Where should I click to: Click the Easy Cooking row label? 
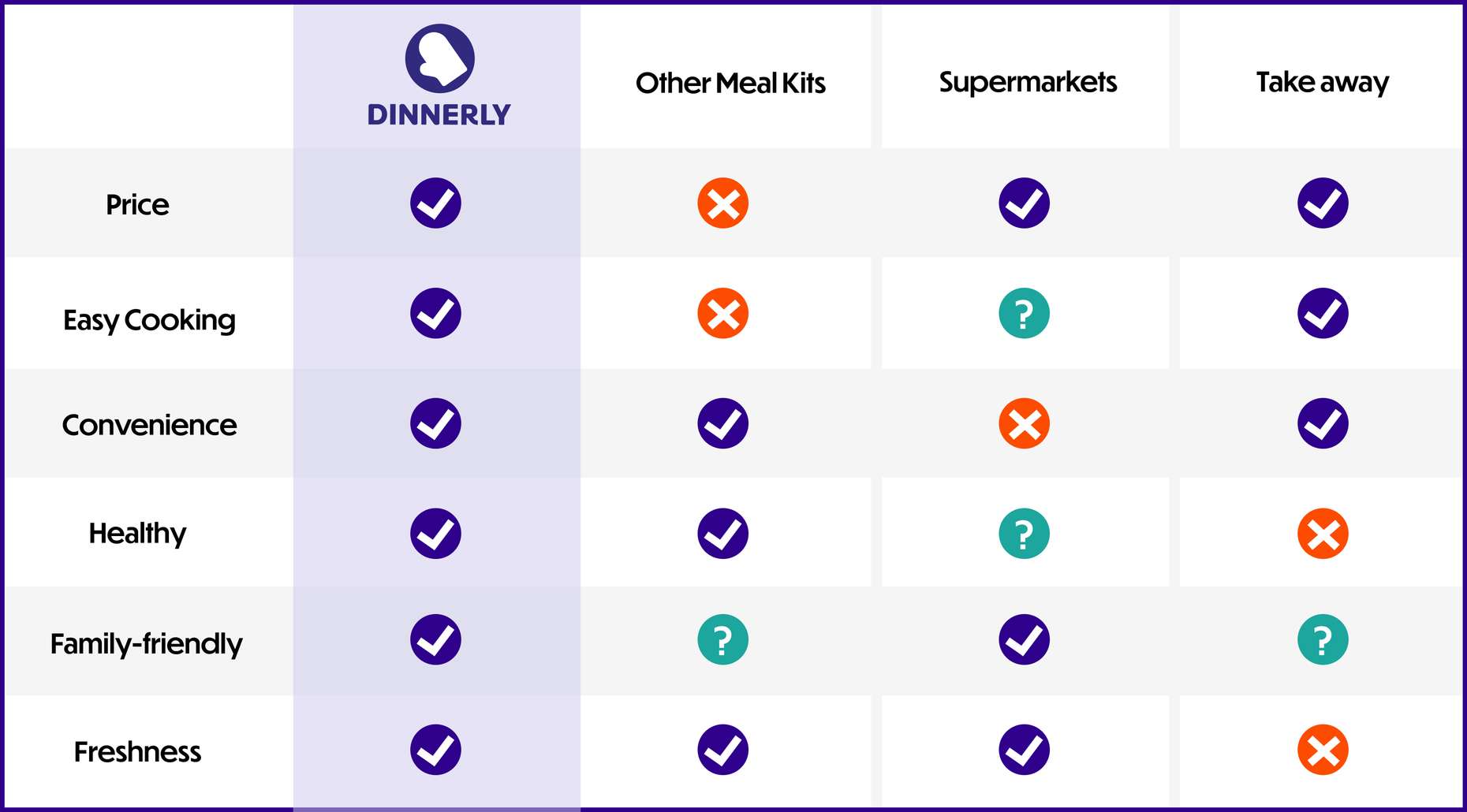tap(149, 320)
